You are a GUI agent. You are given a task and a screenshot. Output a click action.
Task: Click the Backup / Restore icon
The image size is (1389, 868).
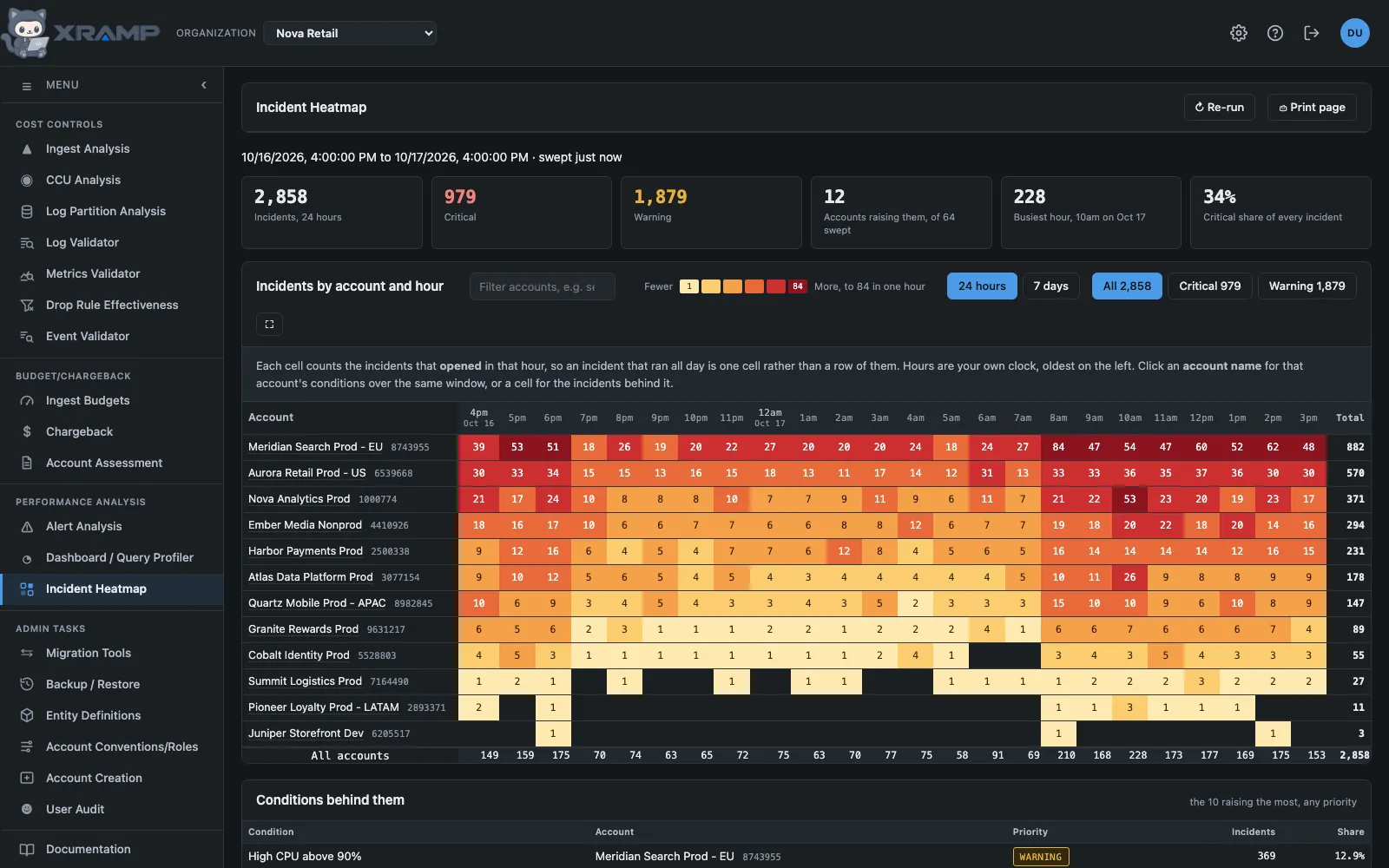click(27, 685)
